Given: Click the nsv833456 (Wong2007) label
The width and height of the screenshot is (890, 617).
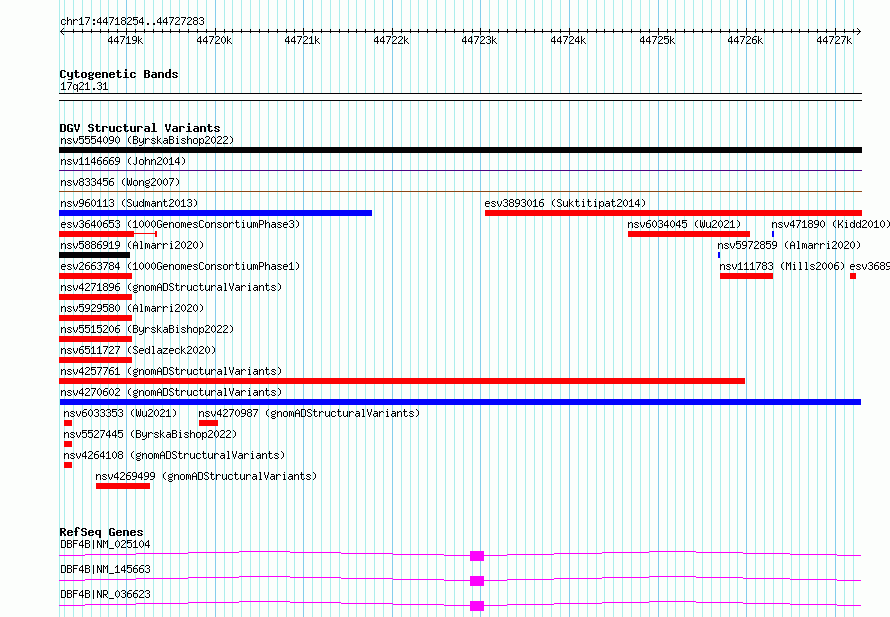Looking at the screenshot, I should [120, 182].
